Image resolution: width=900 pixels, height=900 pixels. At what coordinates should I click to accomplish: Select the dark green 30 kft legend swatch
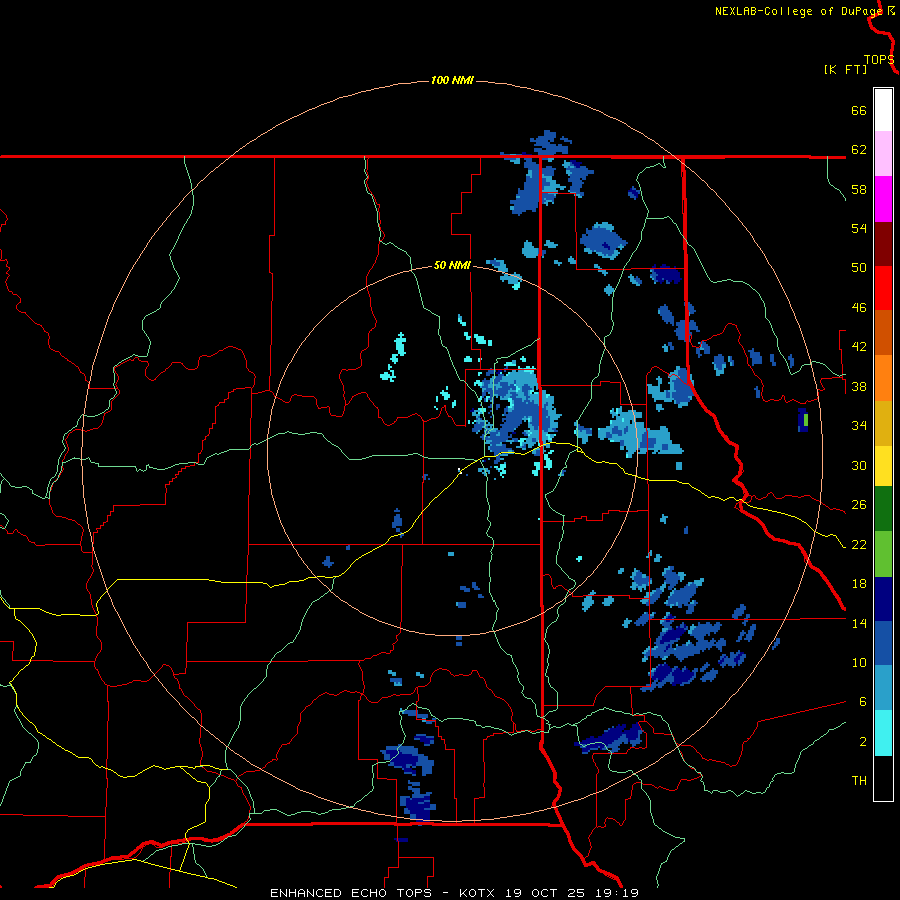tap(883, 509)
